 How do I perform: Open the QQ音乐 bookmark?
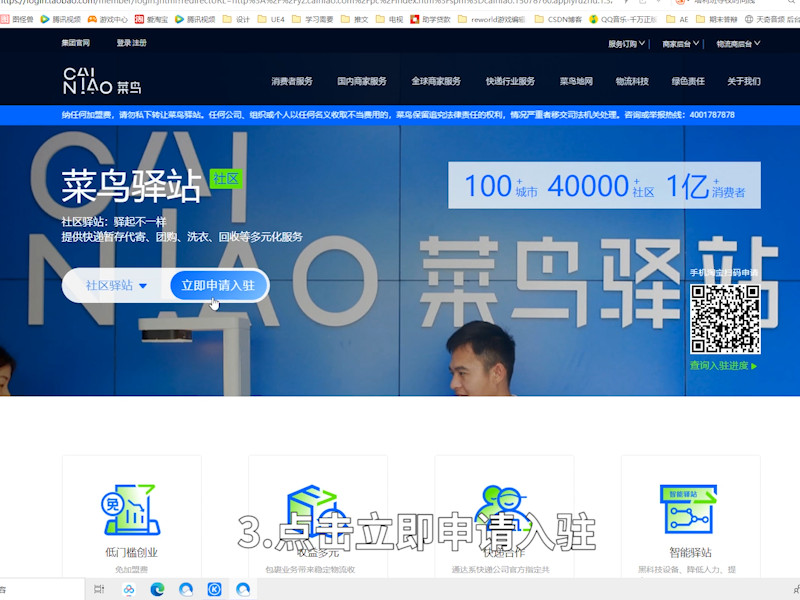(623, 19)
